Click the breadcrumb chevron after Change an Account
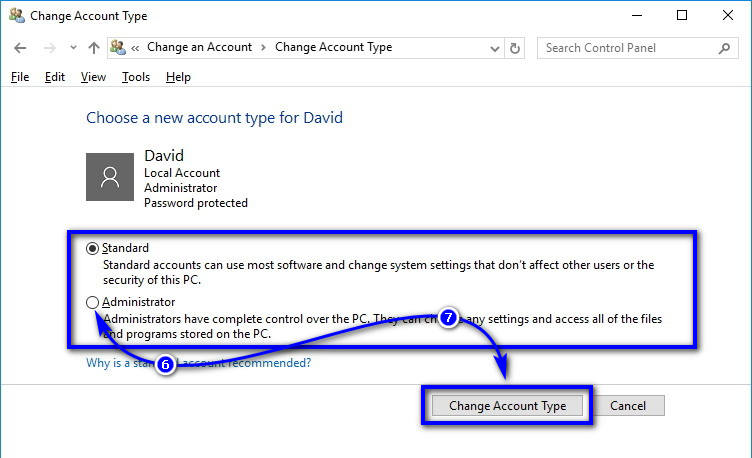Screen dimensions: 752x458 [263, 48]
